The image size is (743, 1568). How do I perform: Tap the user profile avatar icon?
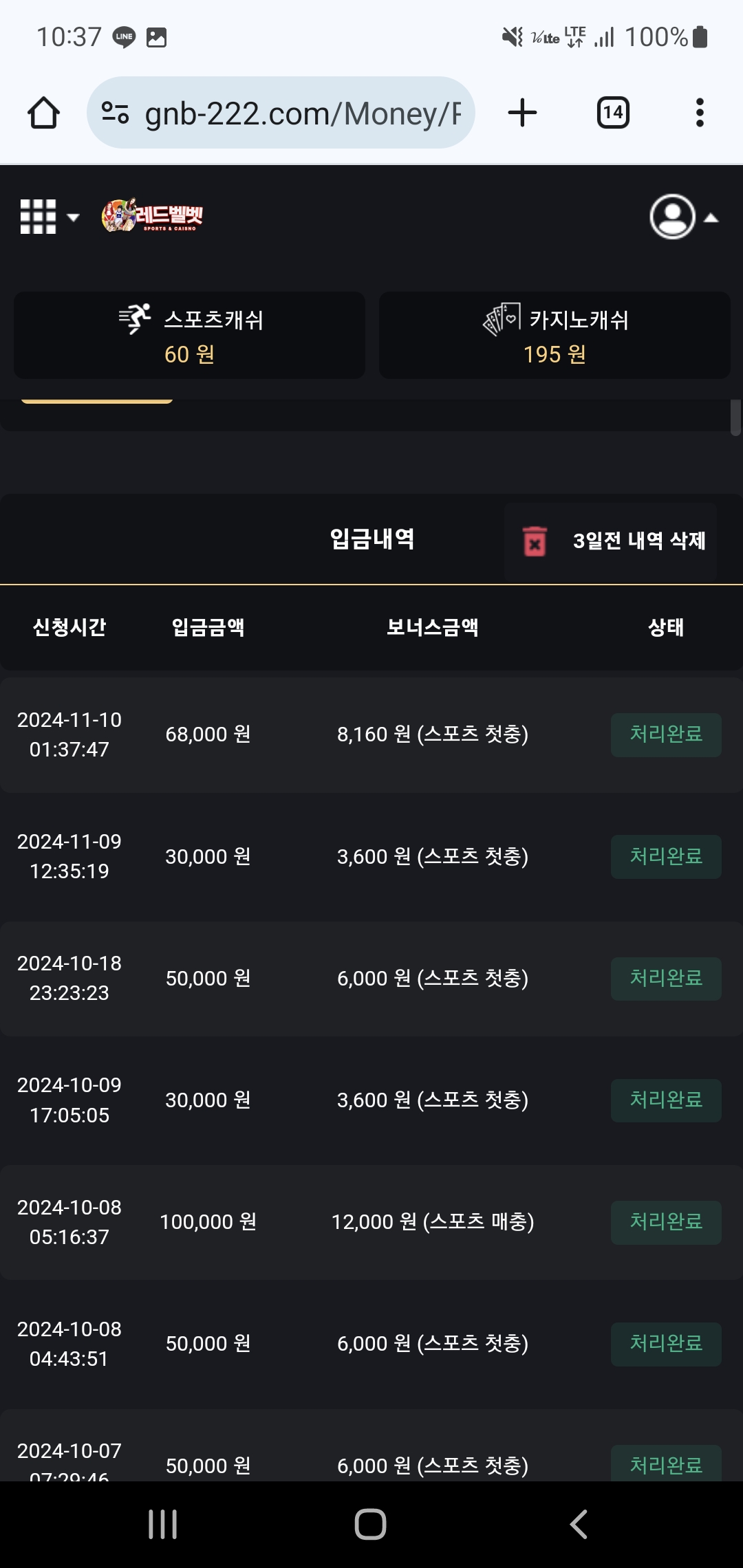[x=672, y=217]
